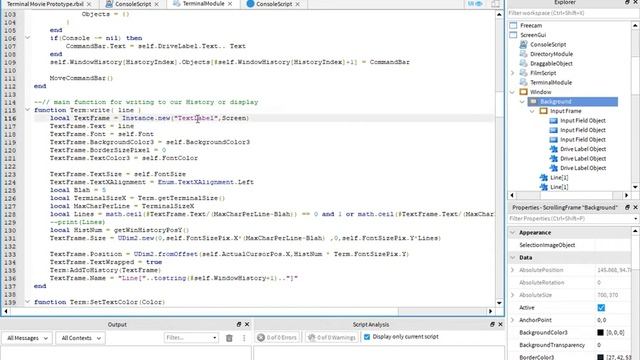Close the Script Analysis panel
Screen dimensions: 640x360
[x=500, y=324]
